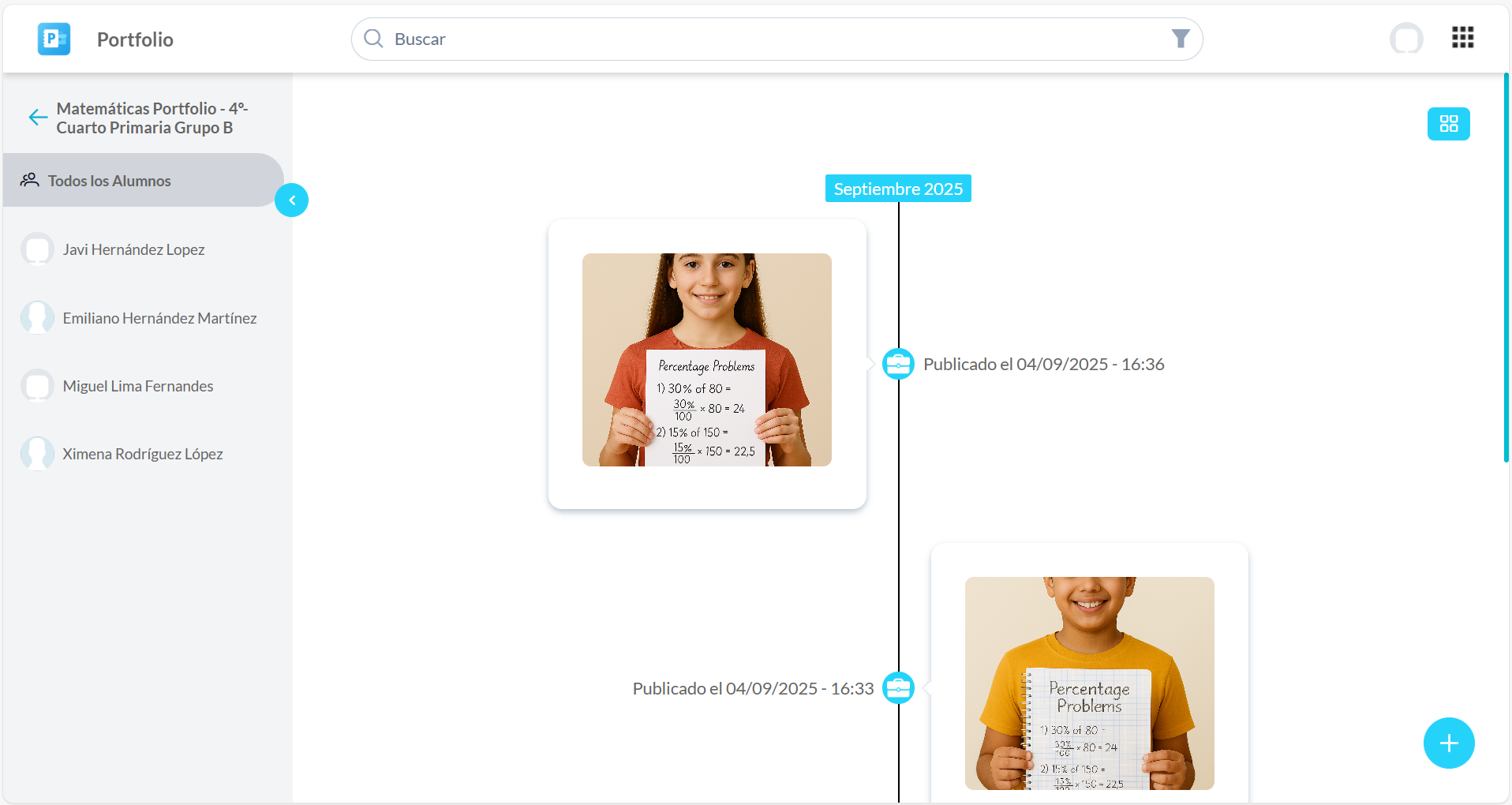The height and width of the screenshot is (805, 1512).
Task: Type in the Buscar search field
Action: tap(773, 39)
